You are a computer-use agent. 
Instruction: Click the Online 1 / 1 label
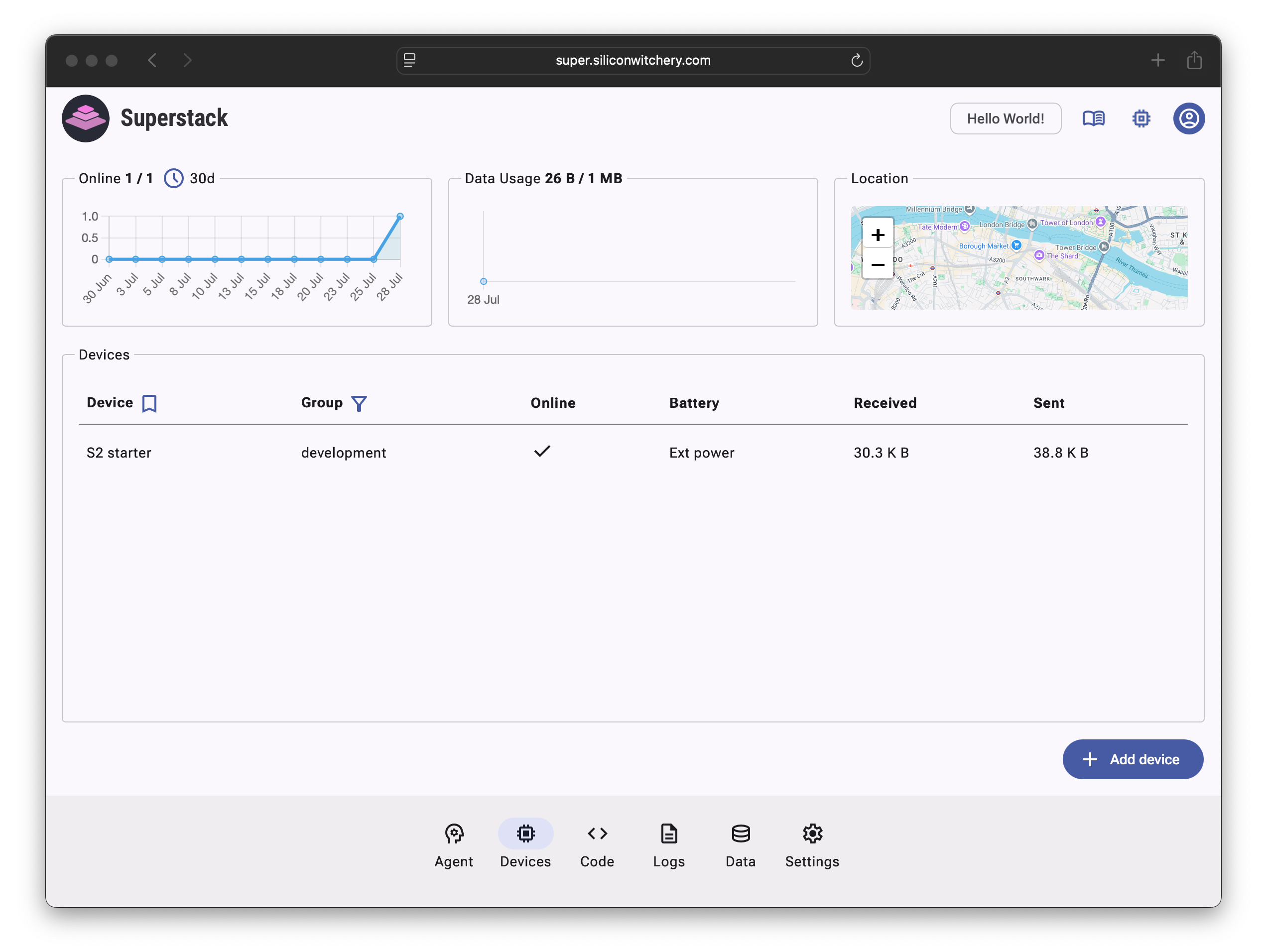tap(116, 178)
